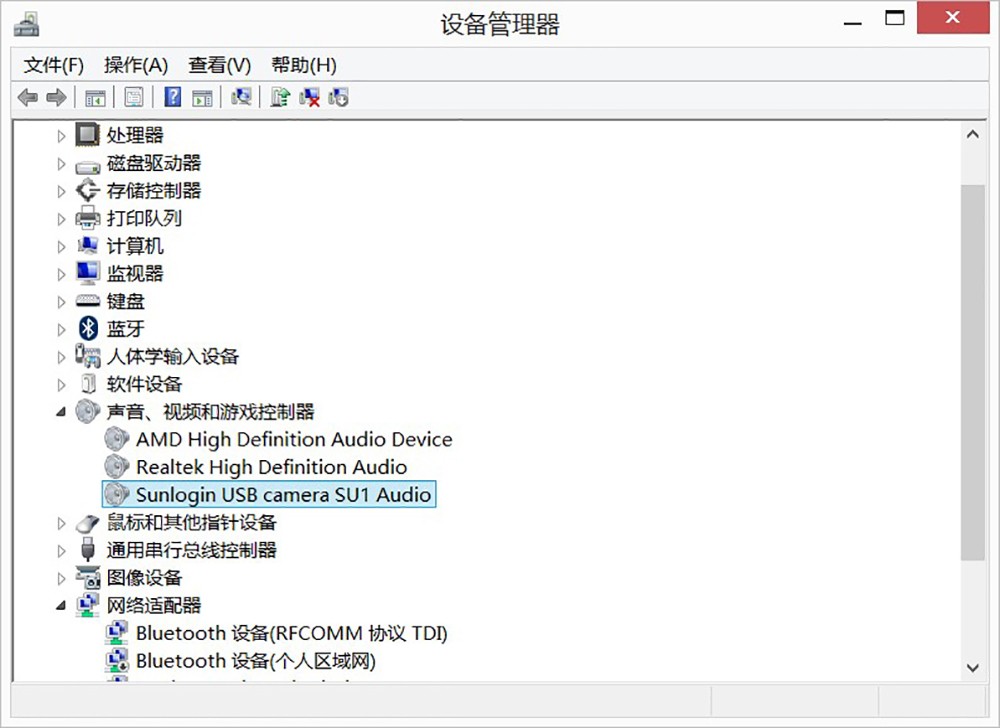Collapse the 声音、视频和游戏控制器 category
Image resolution: width=1000 pixels, height=728 pixels.
[62, 411]
